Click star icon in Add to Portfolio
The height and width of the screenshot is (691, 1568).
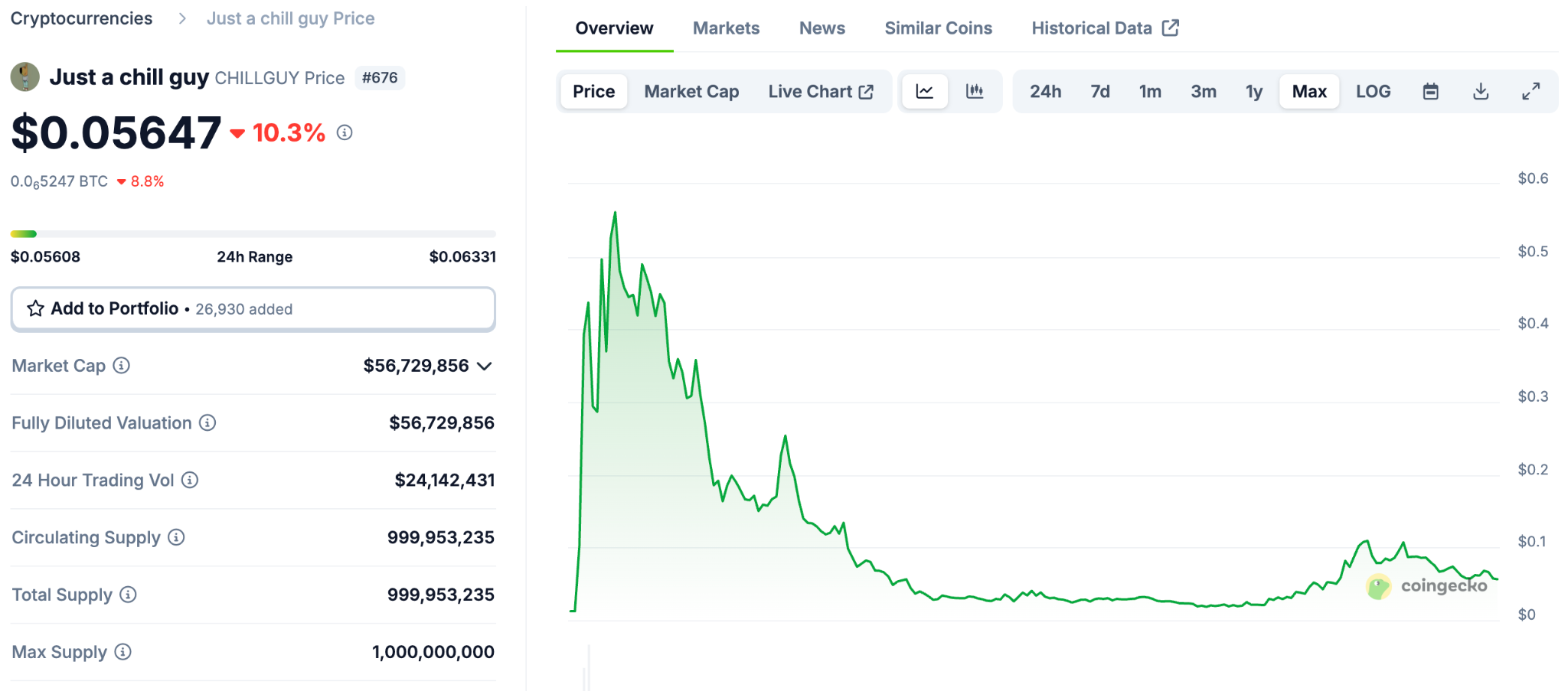point(36,309)
